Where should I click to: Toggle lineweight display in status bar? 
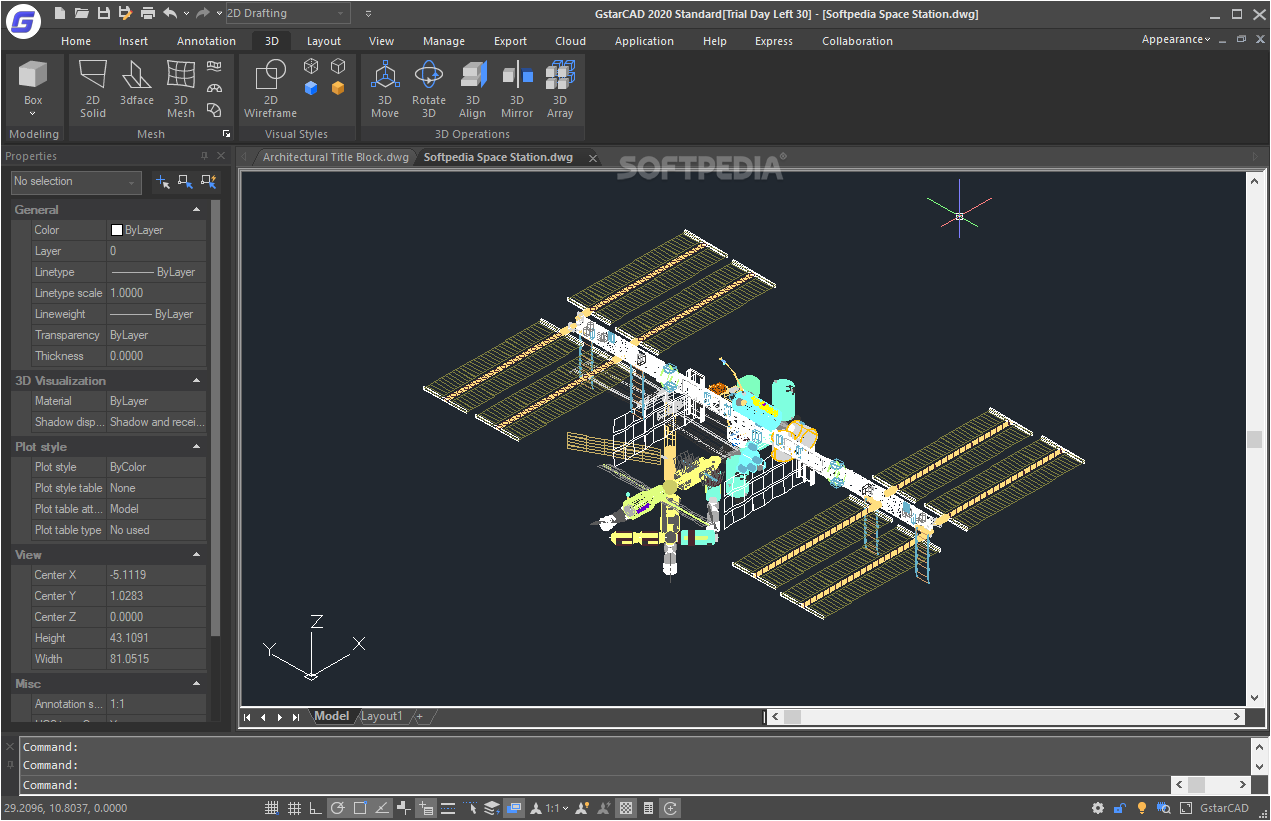coord(448,808)
